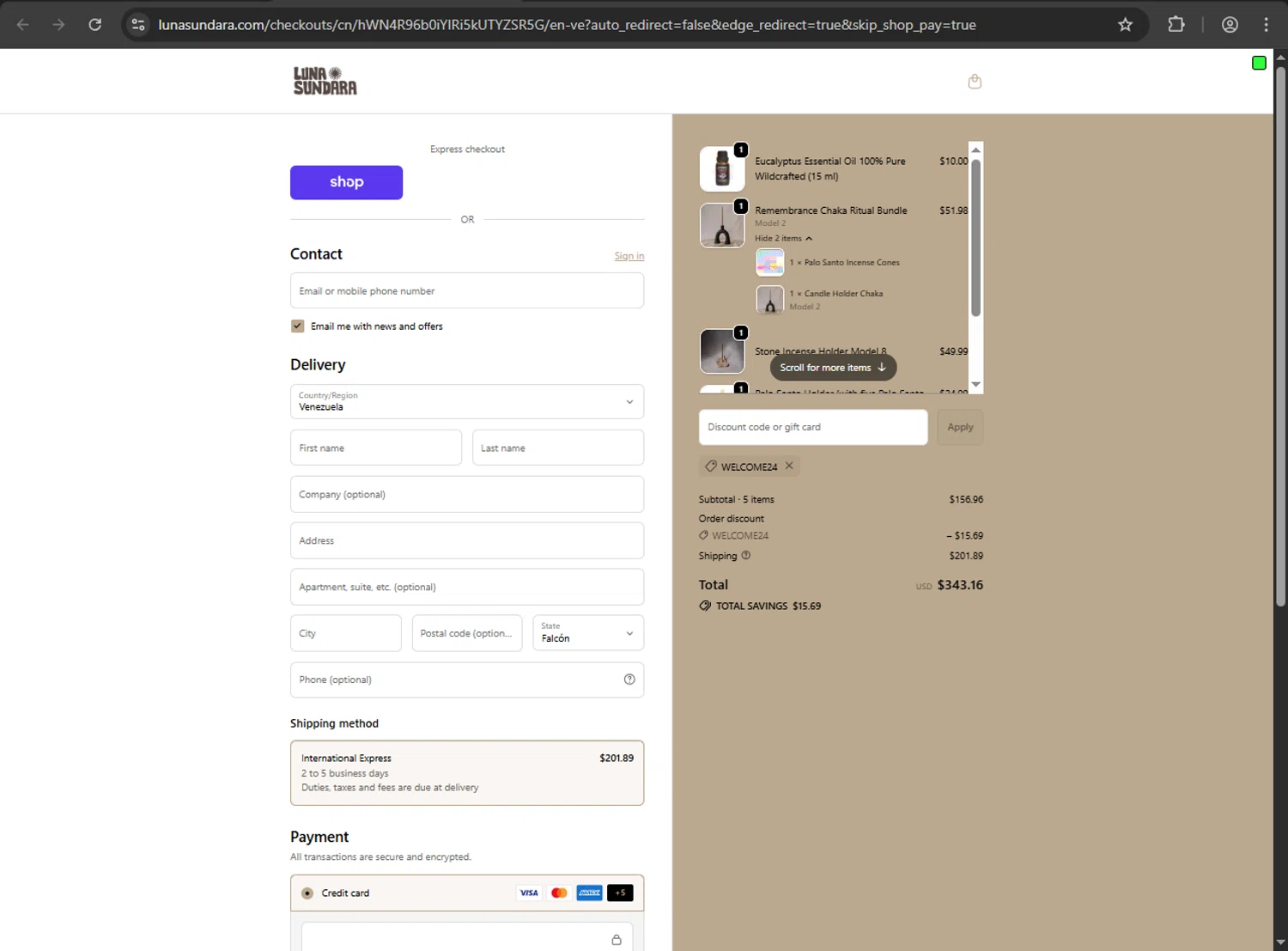The image size is (1288, 951).
Task: Click the order summary list scrollbar thumb
Action: point(975,238)
